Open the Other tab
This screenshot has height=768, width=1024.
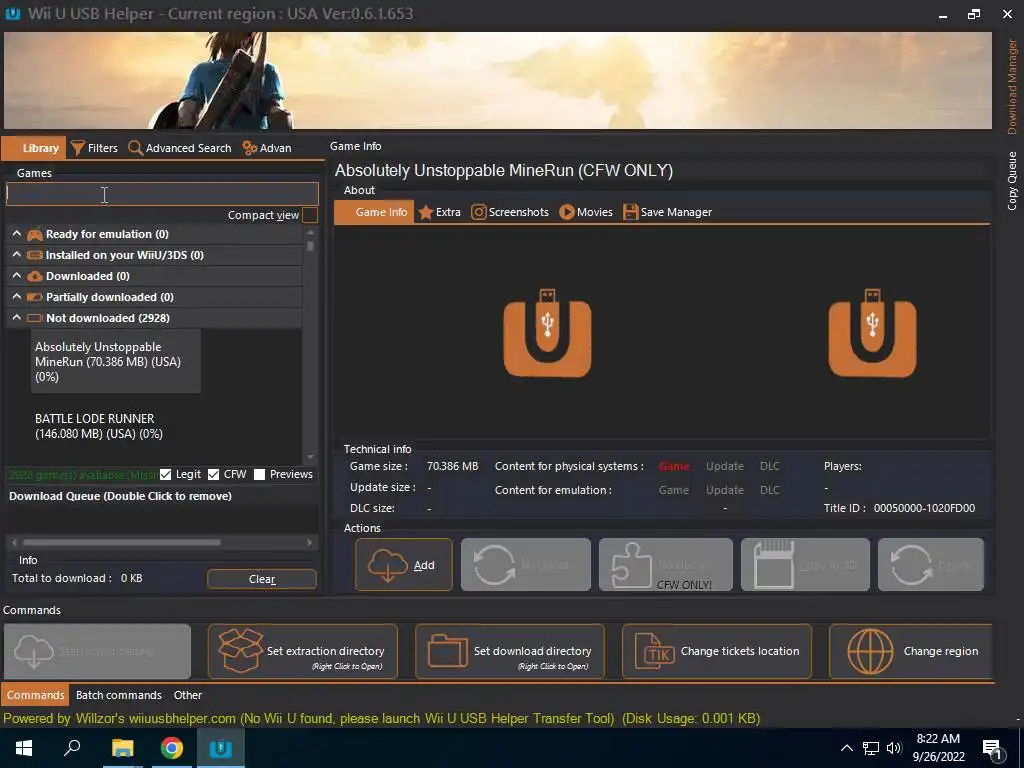coord(188,695)
